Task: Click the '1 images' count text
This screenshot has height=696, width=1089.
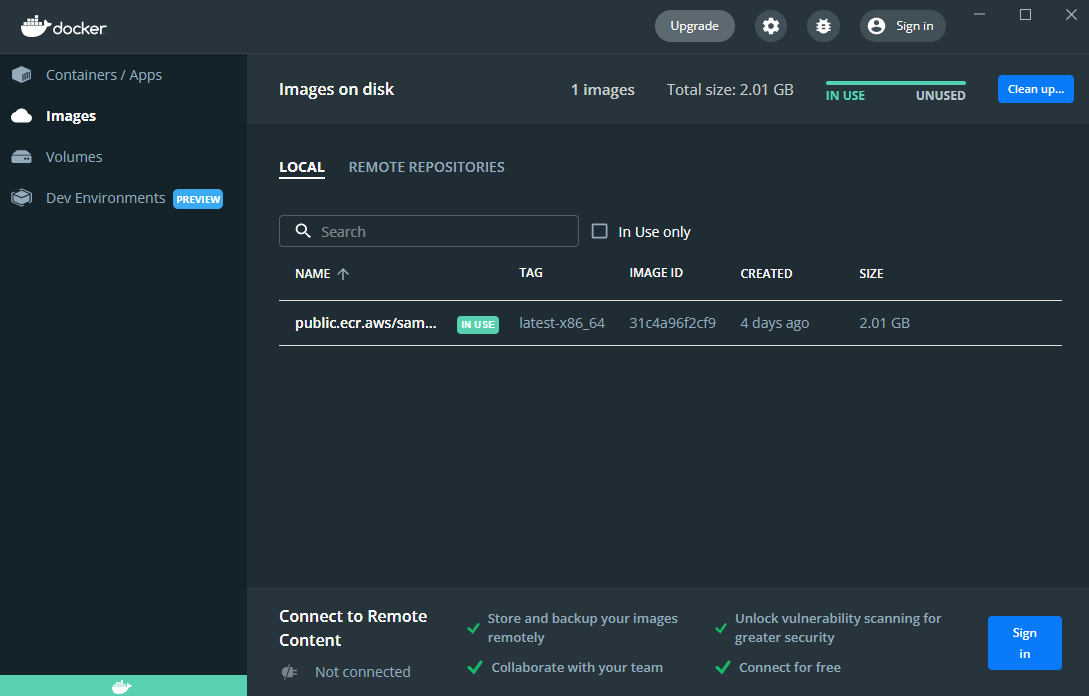Action: click(602, 90)
